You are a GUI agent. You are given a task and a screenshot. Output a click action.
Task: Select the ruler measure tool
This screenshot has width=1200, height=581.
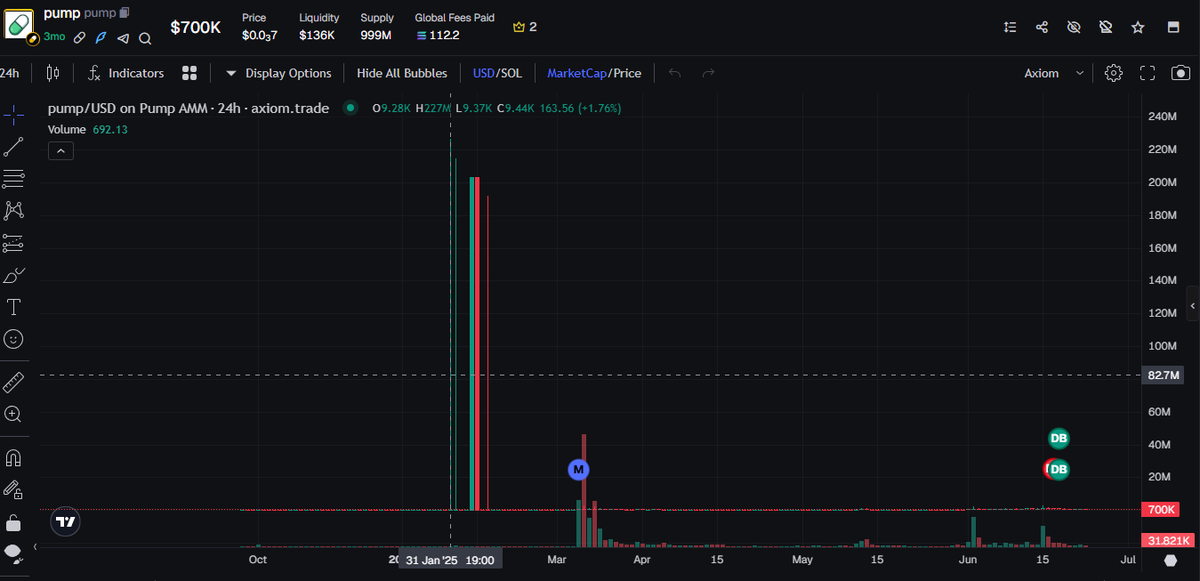pyautogui.click(x=14, y=381)
